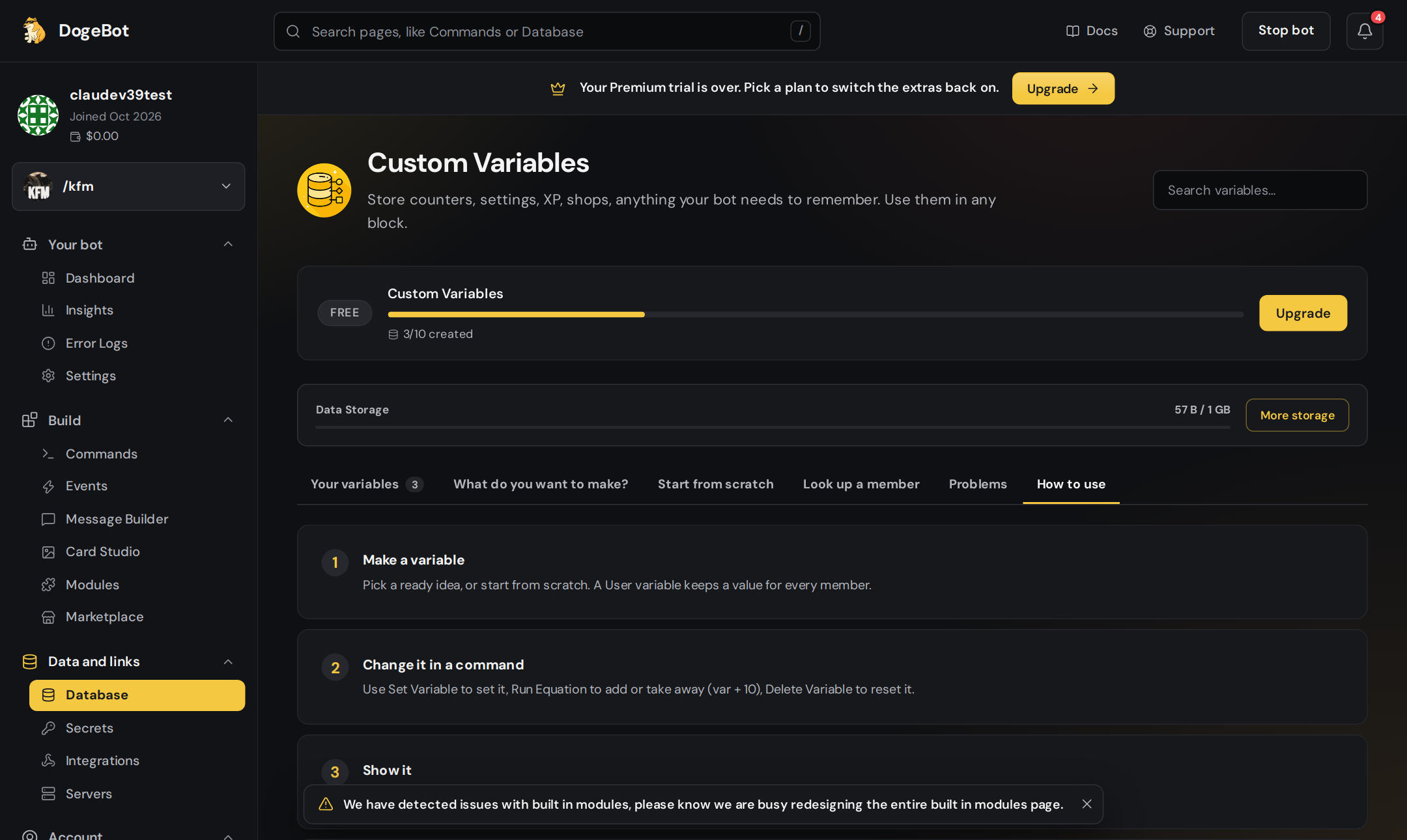Image resolution: width=1407 pixels, height=840 pixels.
Task: Click the Integrations webhook icon
Action: 48,761
